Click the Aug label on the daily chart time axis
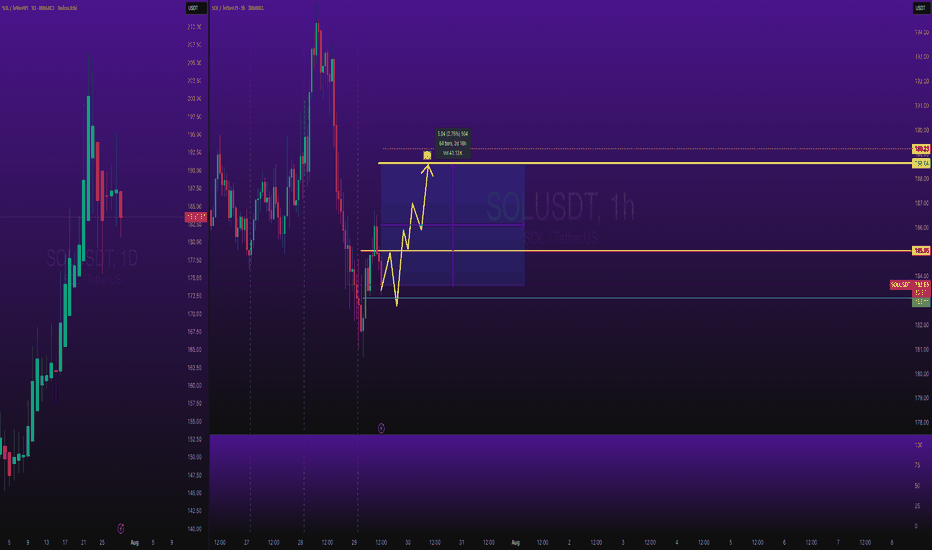Image resolution: width=932 pixels, height=550 pixels. point(134,542)
